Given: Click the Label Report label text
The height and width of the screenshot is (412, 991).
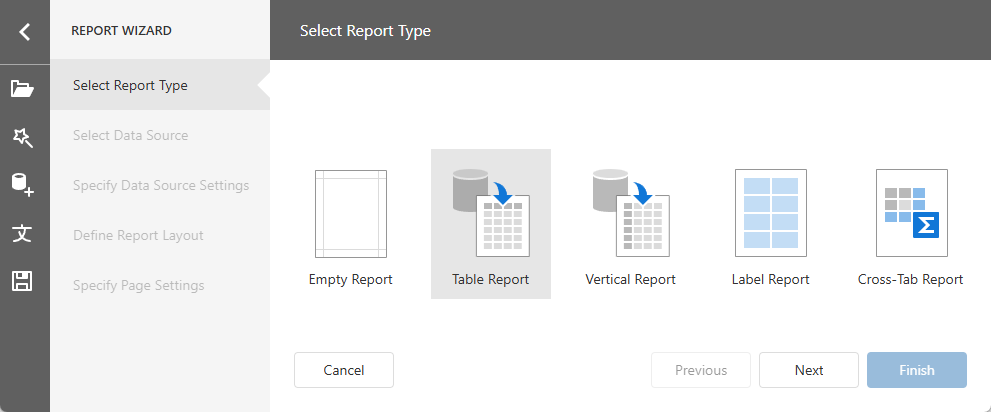Looking at the screenshot, I should [x=770, y=279].
